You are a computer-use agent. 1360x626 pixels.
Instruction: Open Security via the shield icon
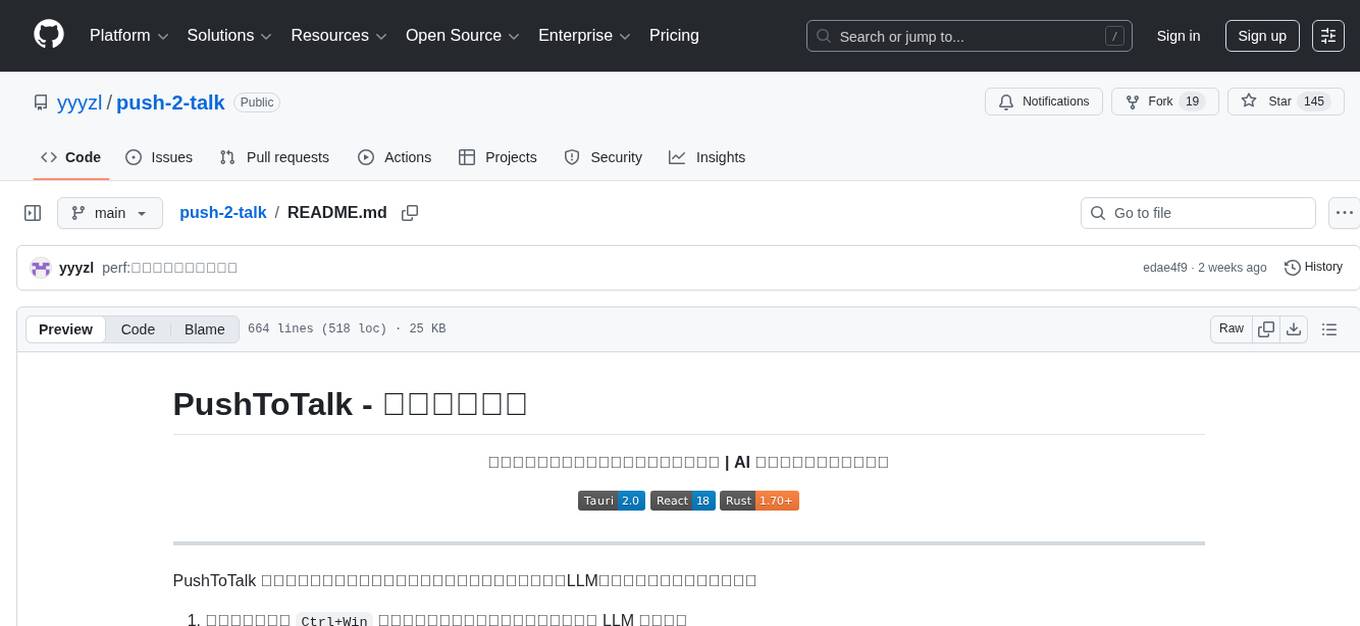click(x=571, y=157)
